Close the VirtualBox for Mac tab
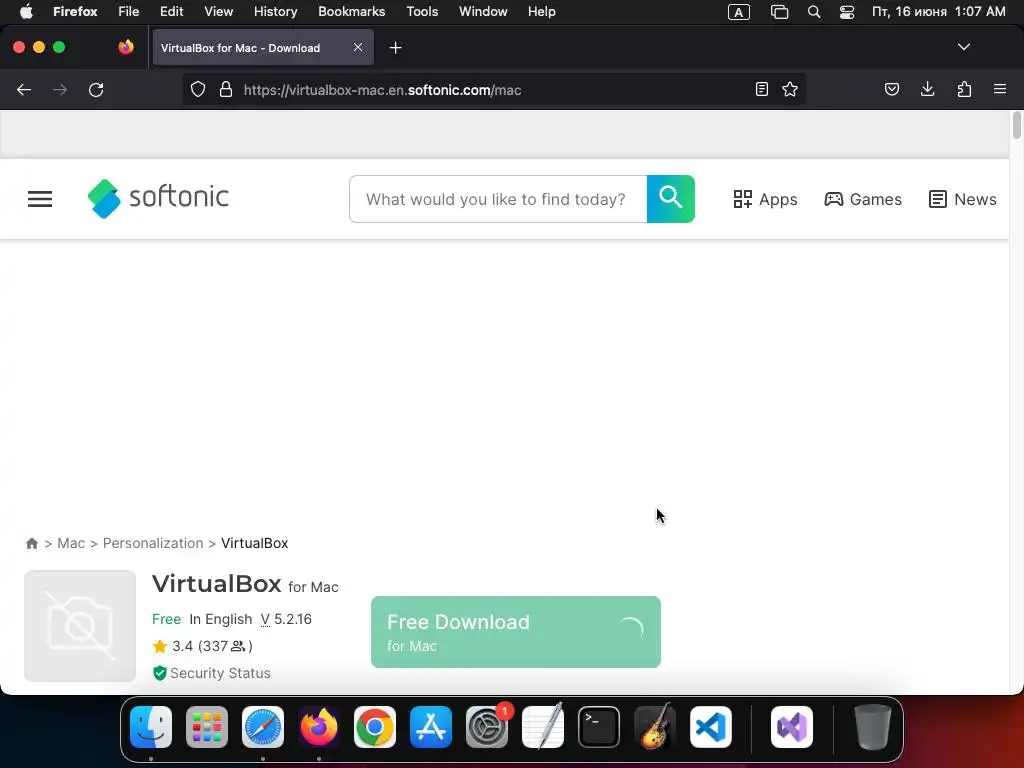 (x=358, y=47)
